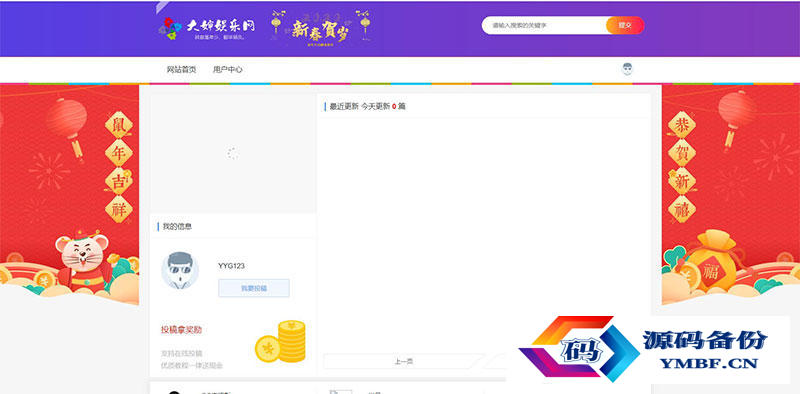Click the gold coin stack icon
Viewport: 800px width, 394px height.
coord(281,341)
